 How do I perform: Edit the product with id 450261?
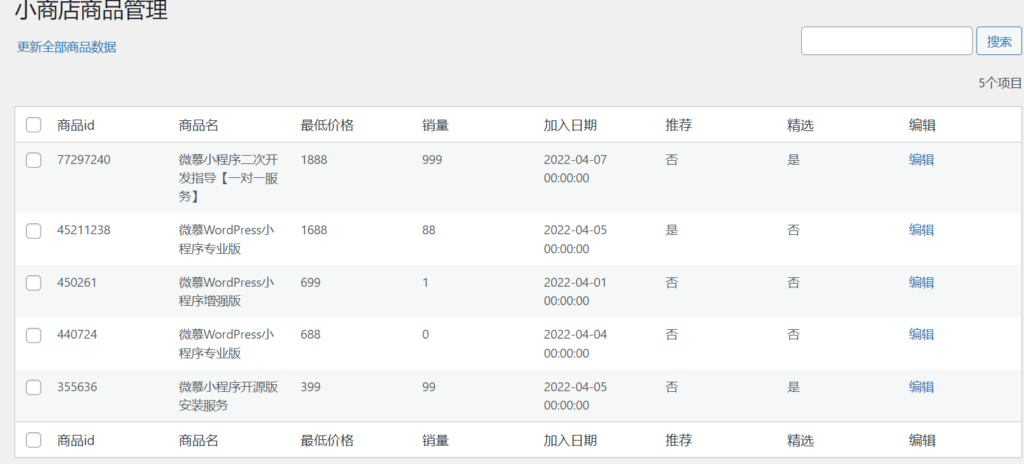coord(921,282)
